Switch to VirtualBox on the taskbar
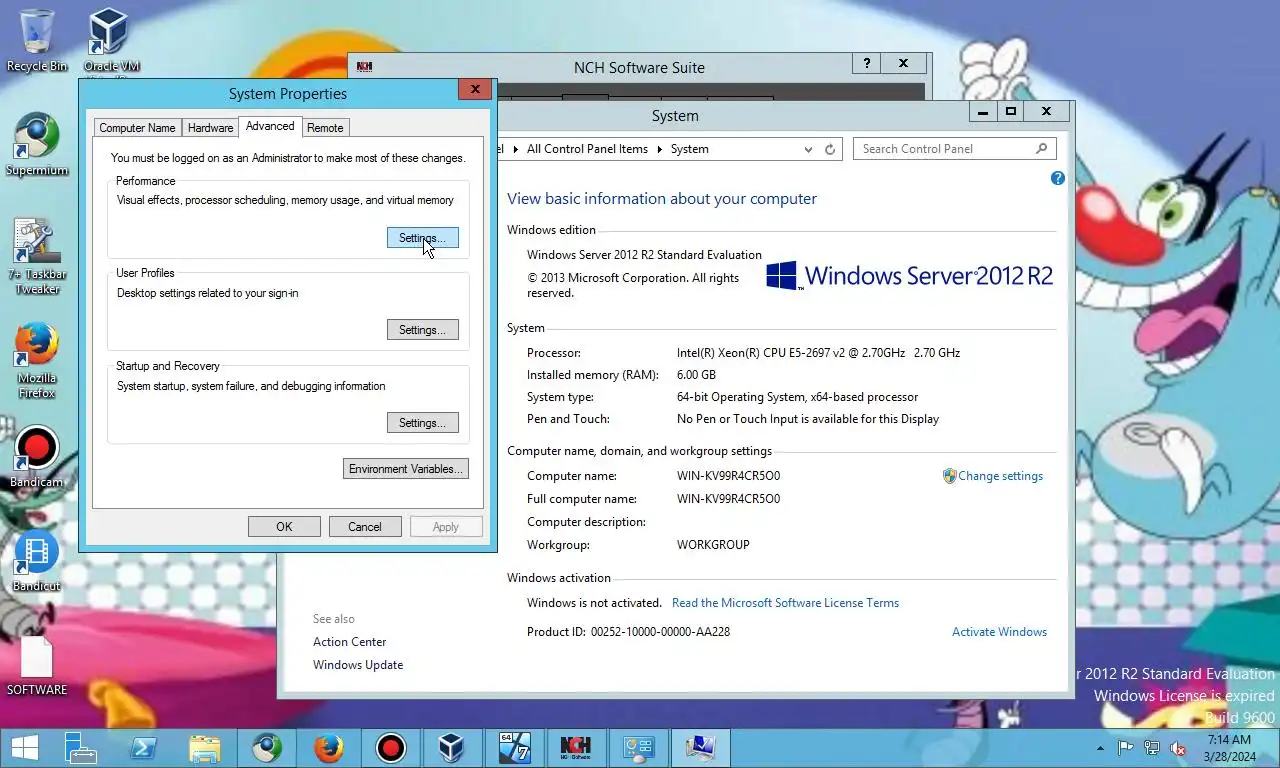The height and width of the screenshot is (768, 1280). (452, 748)
